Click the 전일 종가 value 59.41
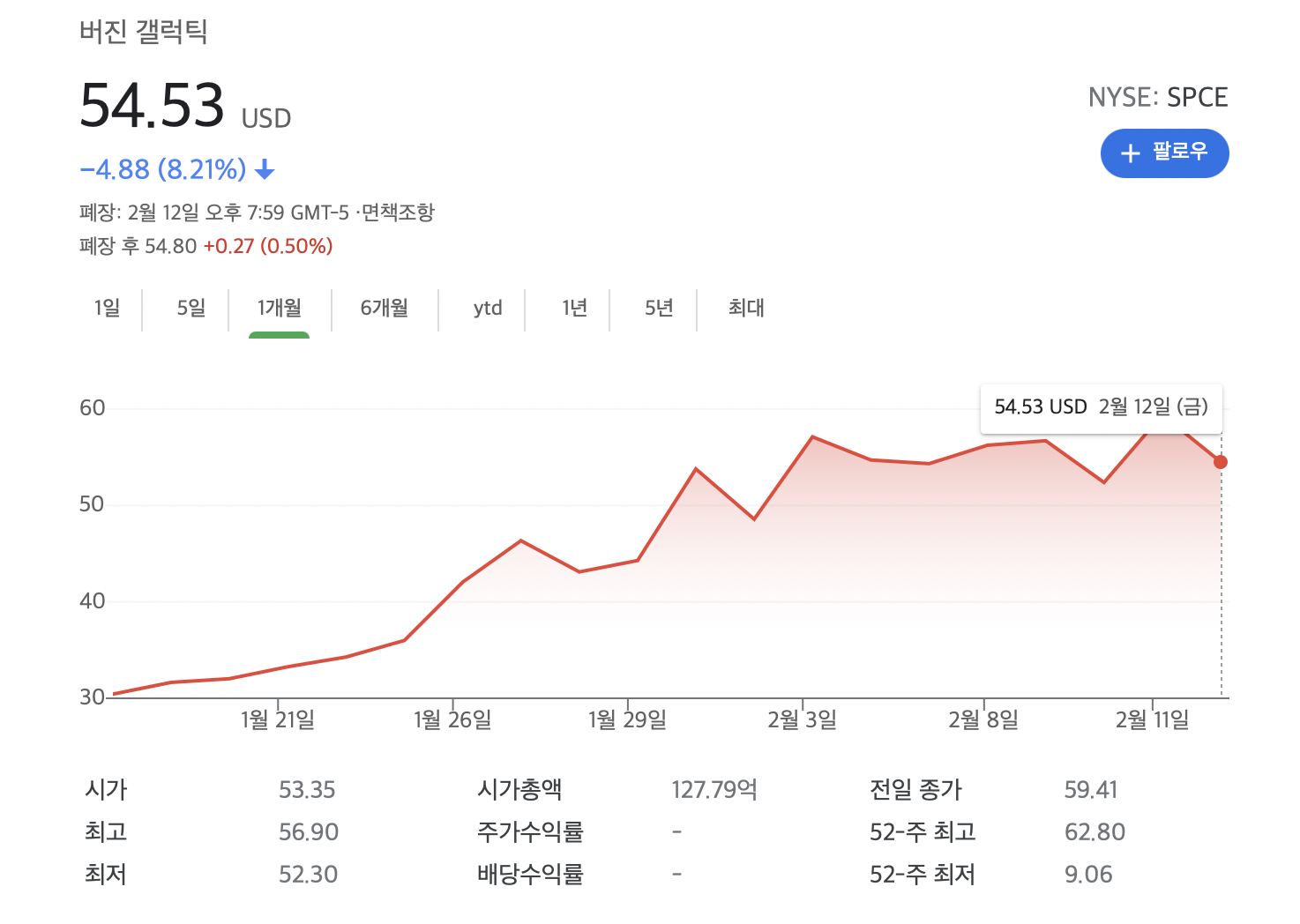Screen dimensions: 1300x924 coord(1091,790)
